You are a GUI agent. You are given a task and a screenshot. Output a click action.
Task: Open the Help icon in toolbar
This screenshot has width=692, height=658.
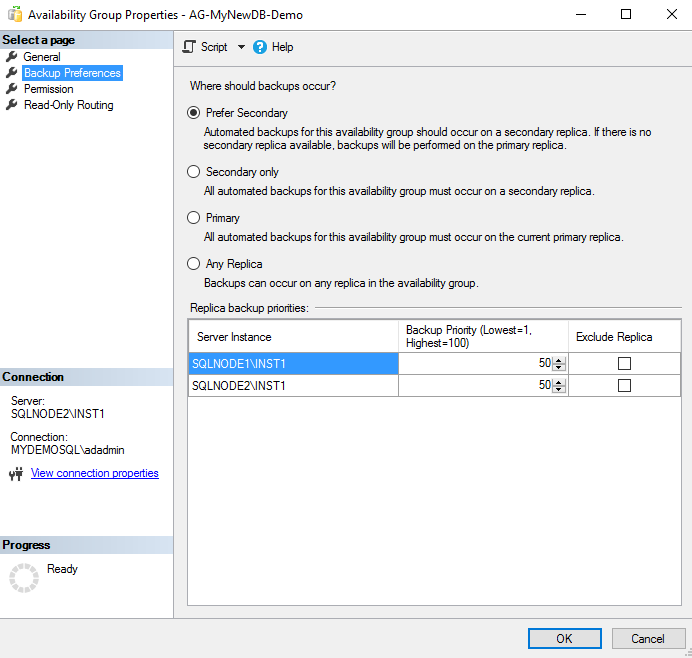(260, 47)
